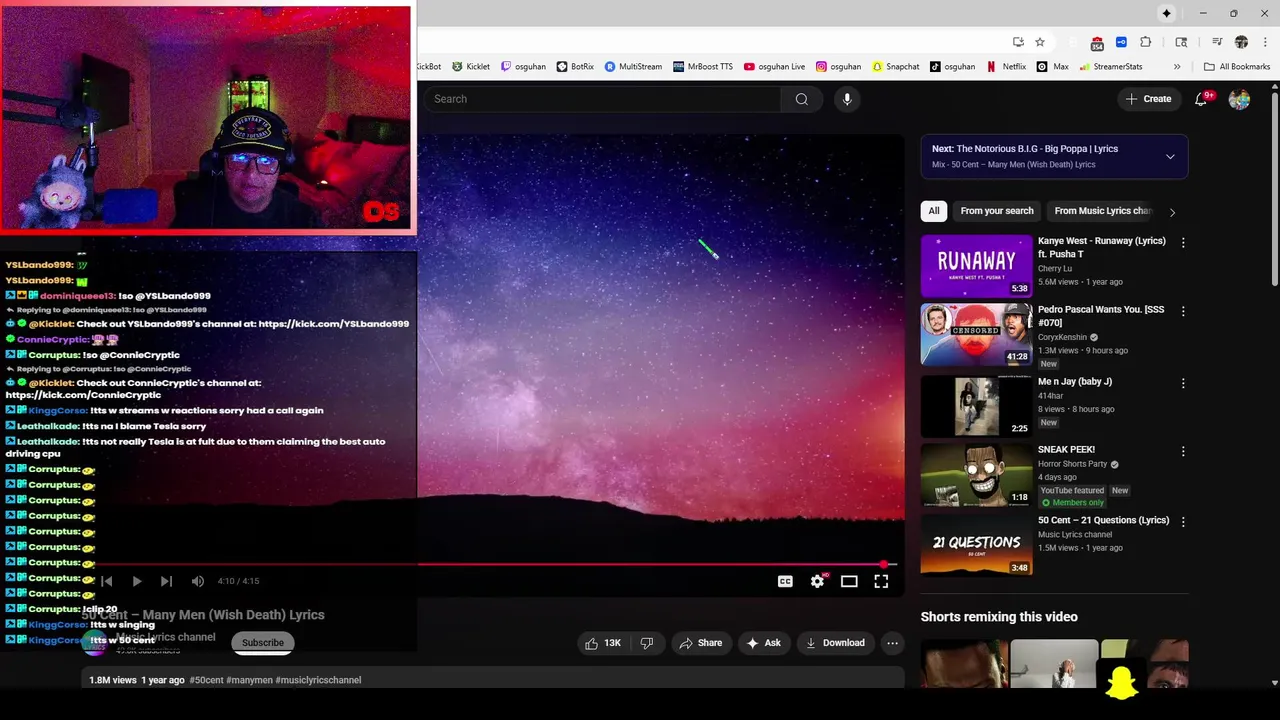The height and width of the screenshot is (720, 1280).
Task: Click in the YouTube search field
Action: [603, 99]
